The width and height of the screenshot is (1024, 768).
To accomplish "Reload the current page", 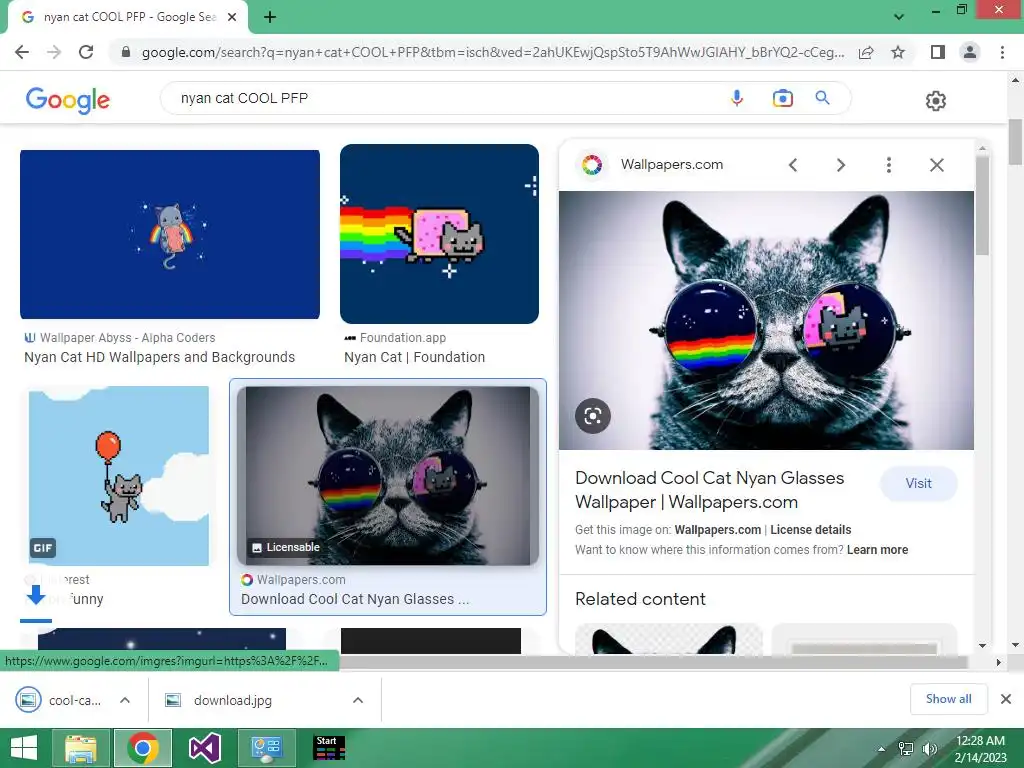I will (x=86, y=52).
